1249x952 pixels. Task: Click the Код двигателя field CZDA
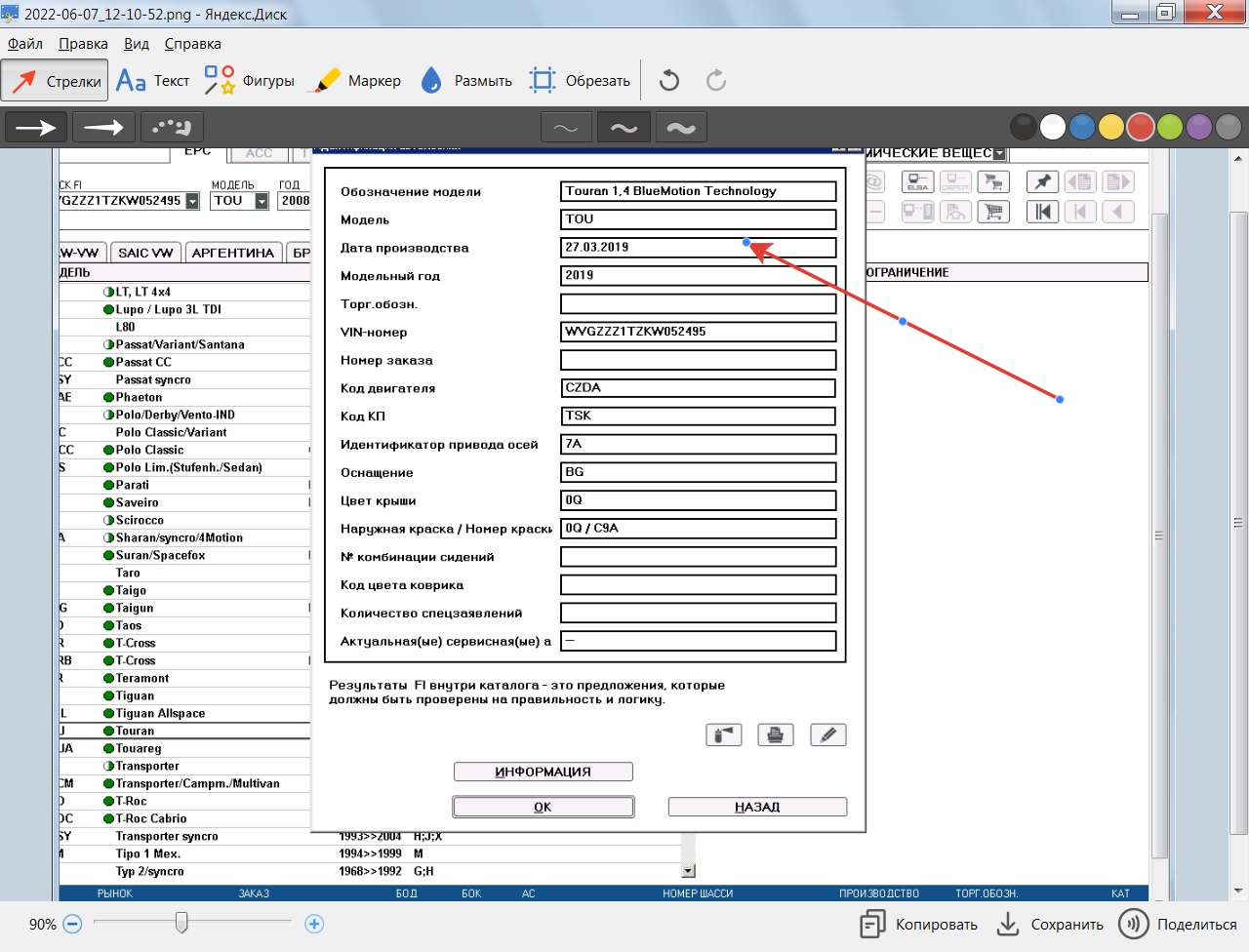tap(699, 388)
